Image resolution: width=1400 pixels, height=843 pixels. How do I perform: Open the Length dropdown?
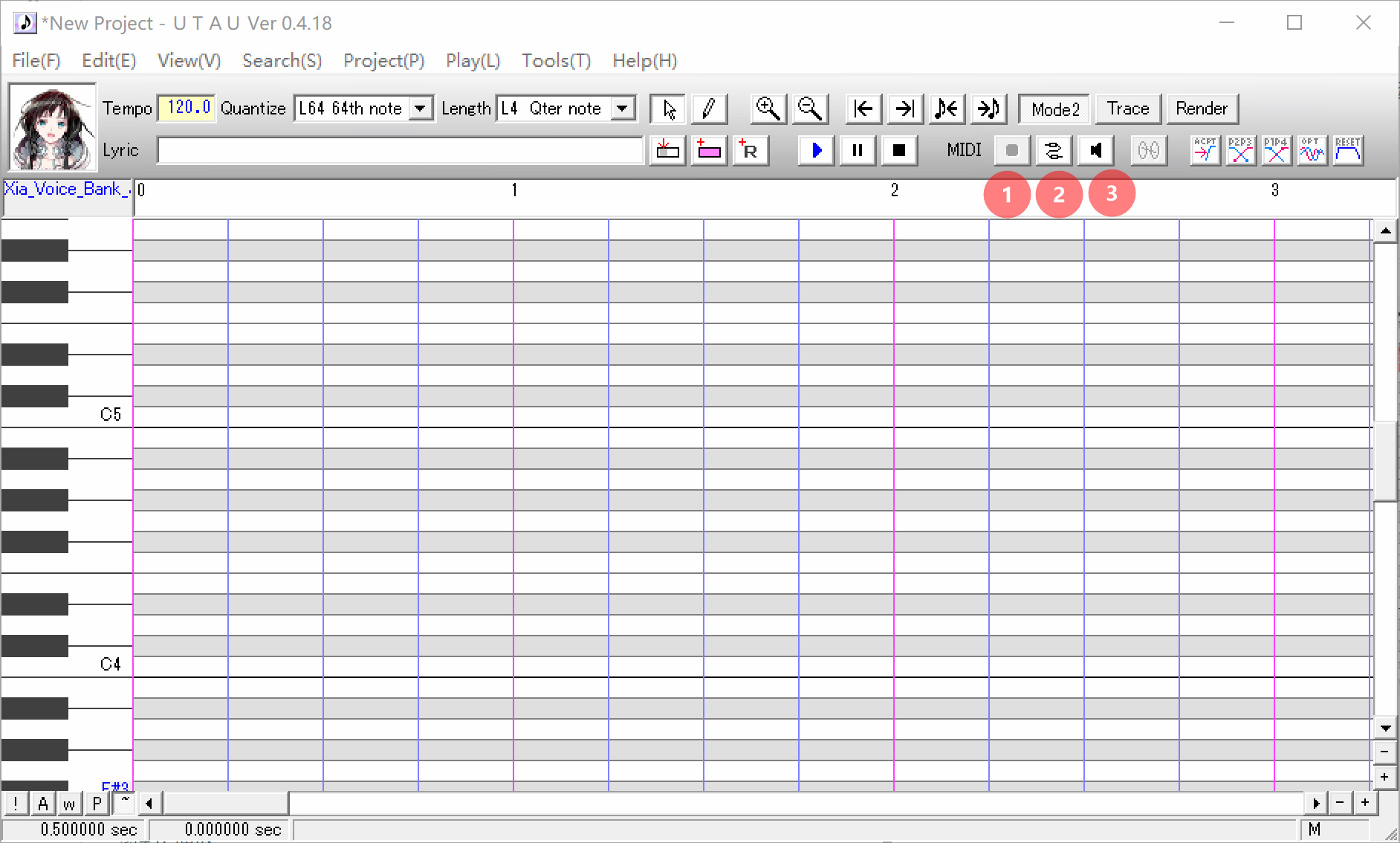(623, 109)
